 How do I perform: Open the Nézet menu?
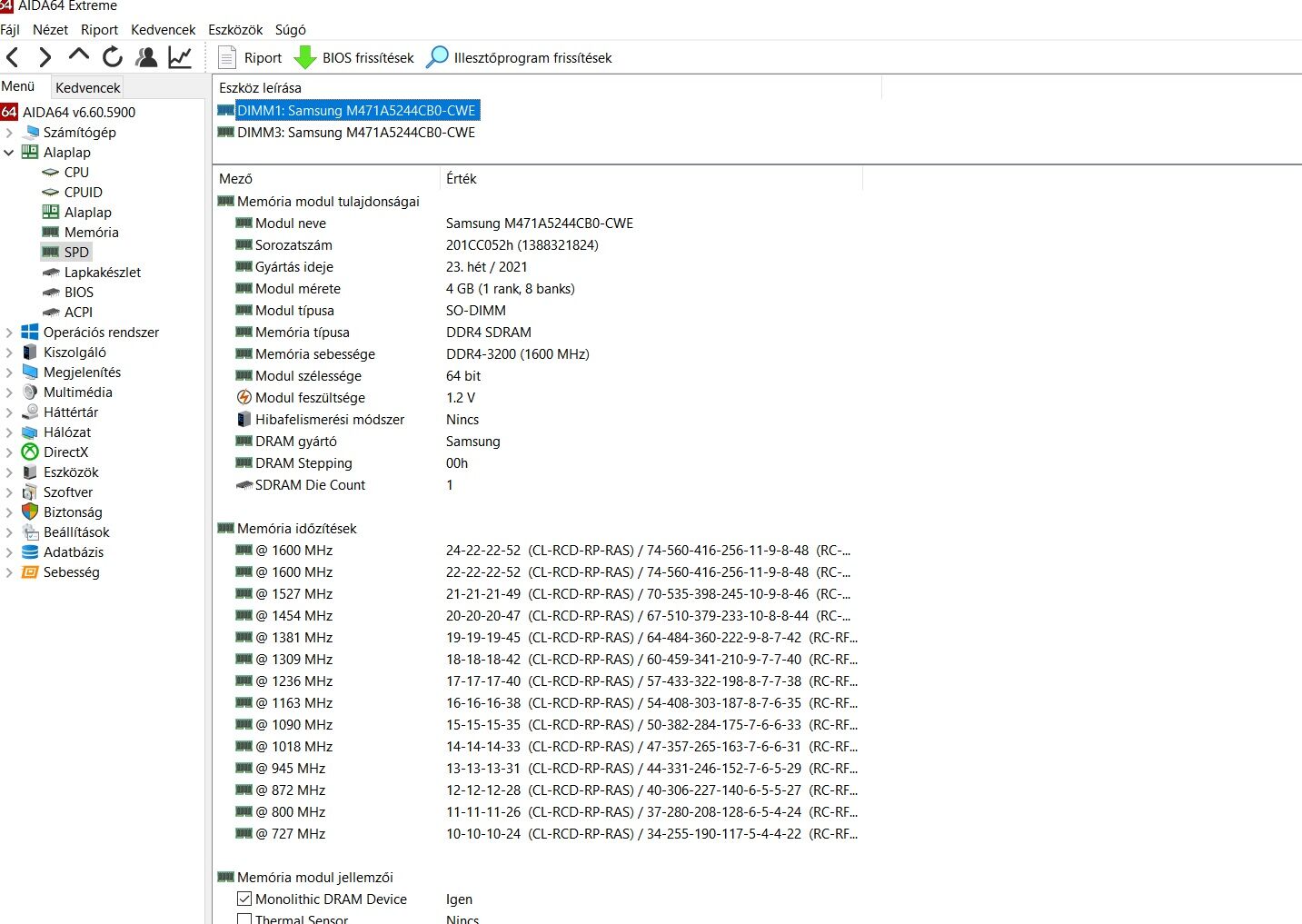click(x=50, y=29)
